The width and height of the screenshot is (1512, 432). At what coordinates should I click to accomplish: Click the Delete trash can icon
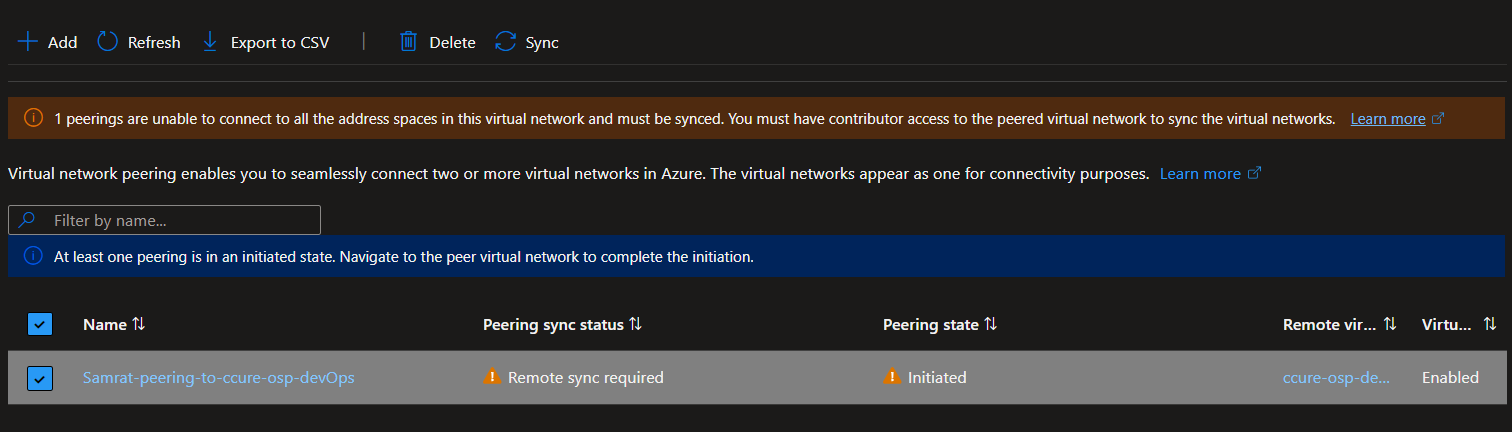point(408,42)
